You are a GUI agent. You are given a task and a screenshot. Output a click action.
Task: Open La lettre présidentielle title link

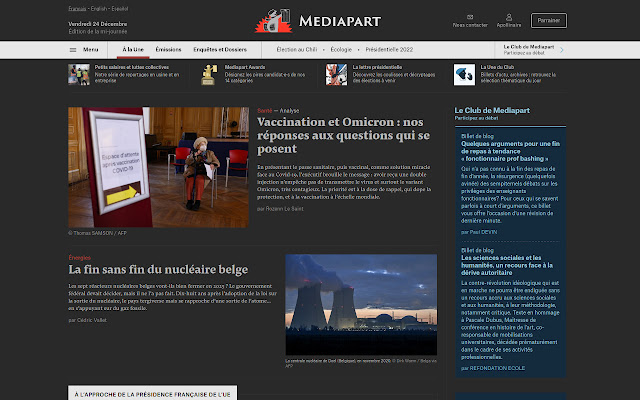[377, 67]
